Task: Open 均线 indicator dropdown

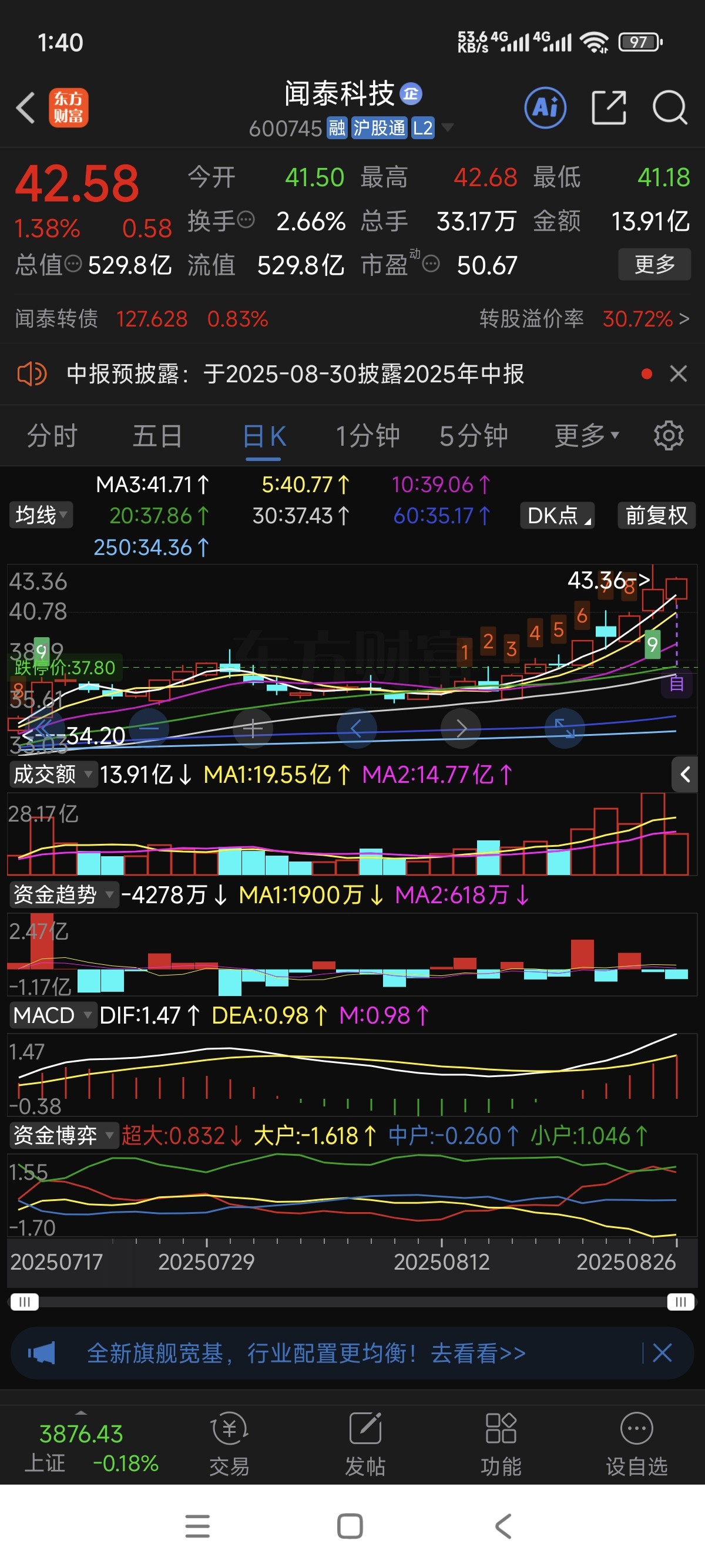Action: tap(41, 515)
